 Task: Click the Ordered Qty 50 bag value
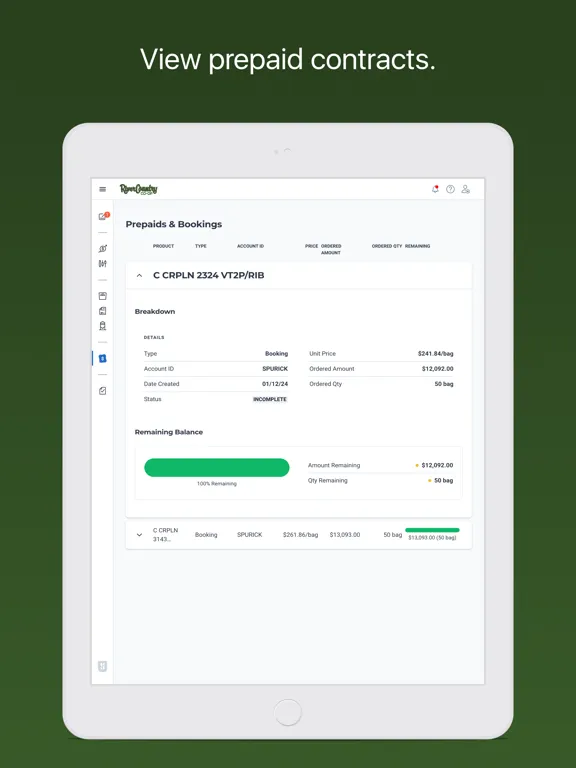coord(444,384)
